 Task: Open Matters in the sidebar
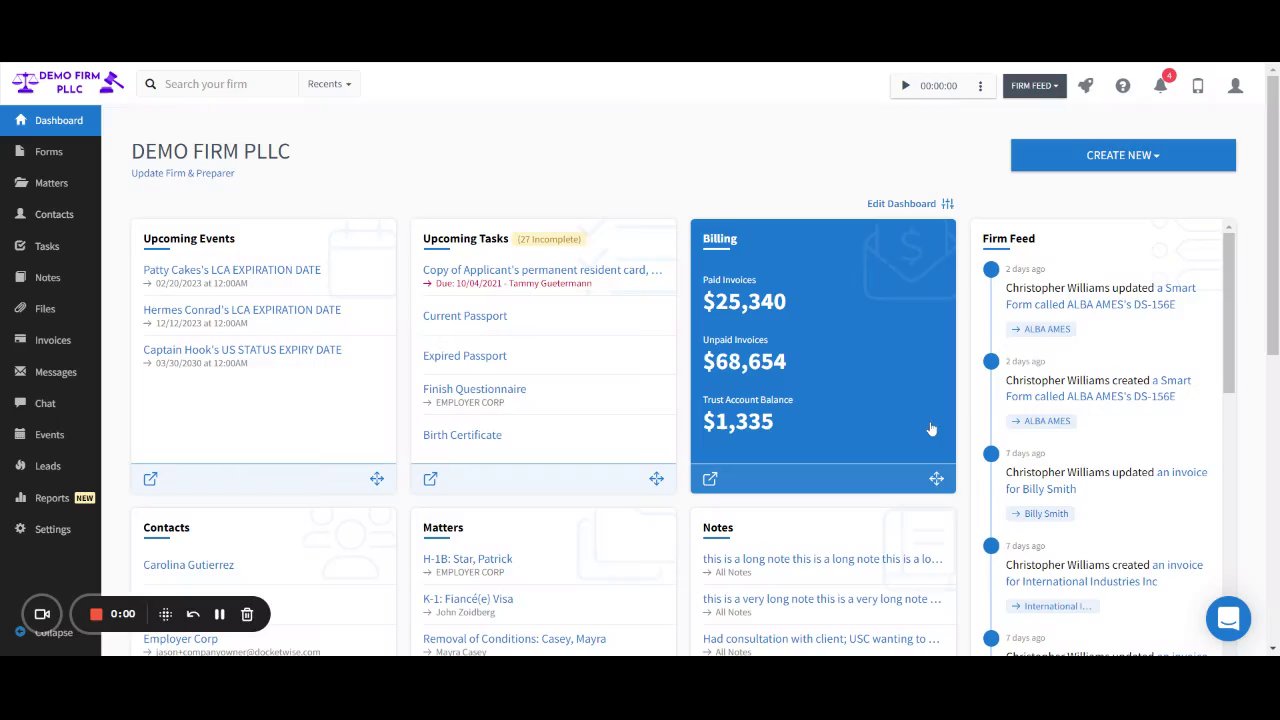pyautogui.click(x=50, y=183)
